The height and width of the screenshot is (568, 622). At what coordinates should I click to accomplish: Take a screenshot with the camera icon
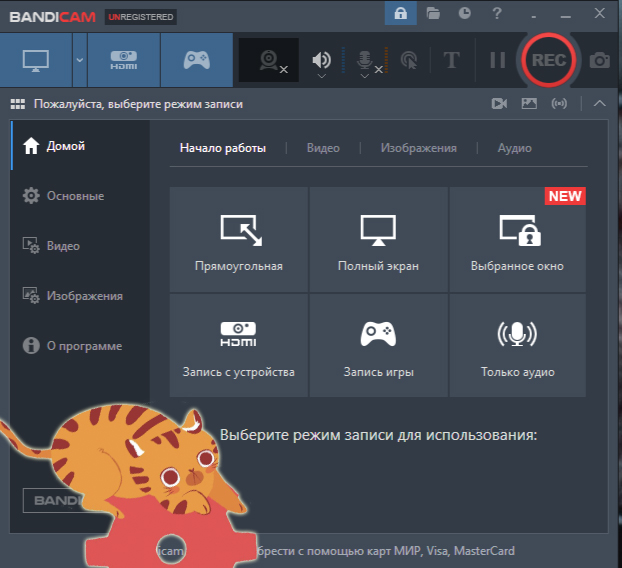(x=599, y=60)
